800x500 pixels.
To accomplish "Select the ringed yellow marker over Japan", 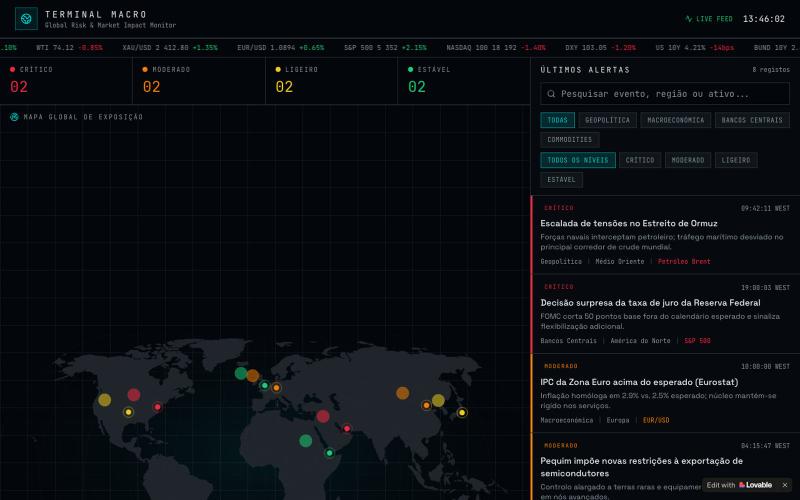I will point(462,412).
